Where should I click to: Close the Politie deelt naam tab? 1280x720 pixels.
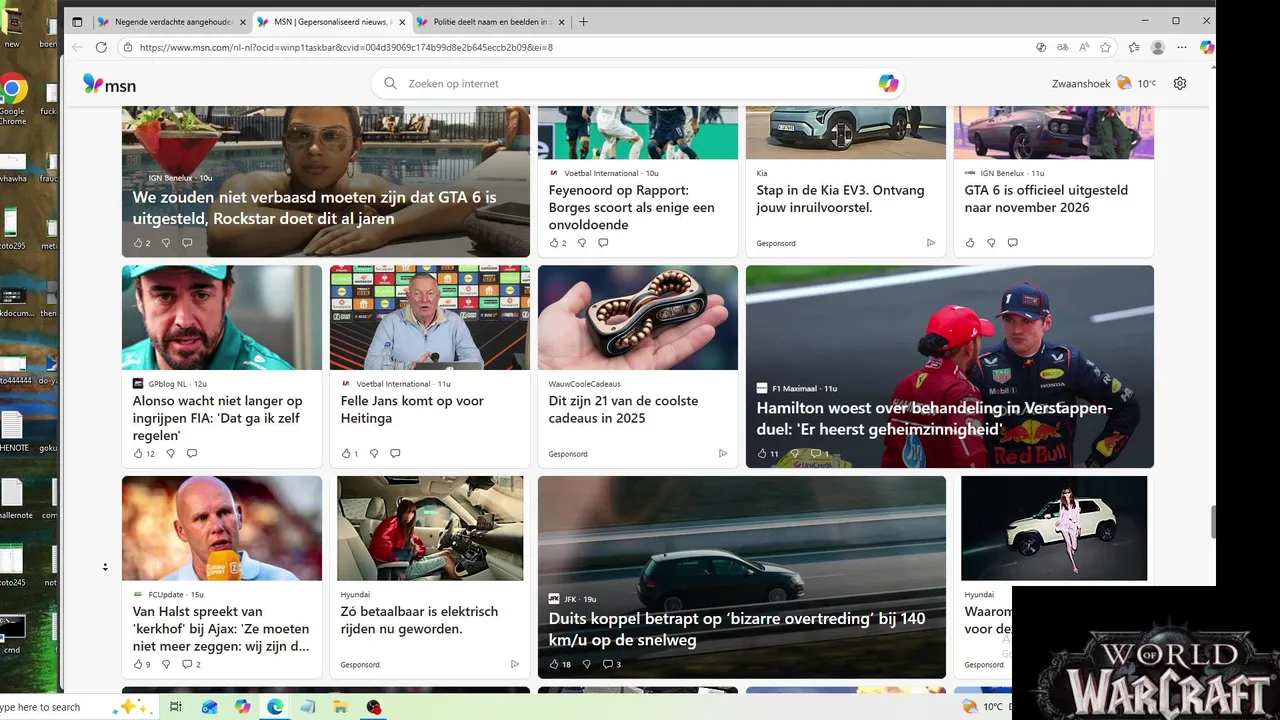click(562, 21)
